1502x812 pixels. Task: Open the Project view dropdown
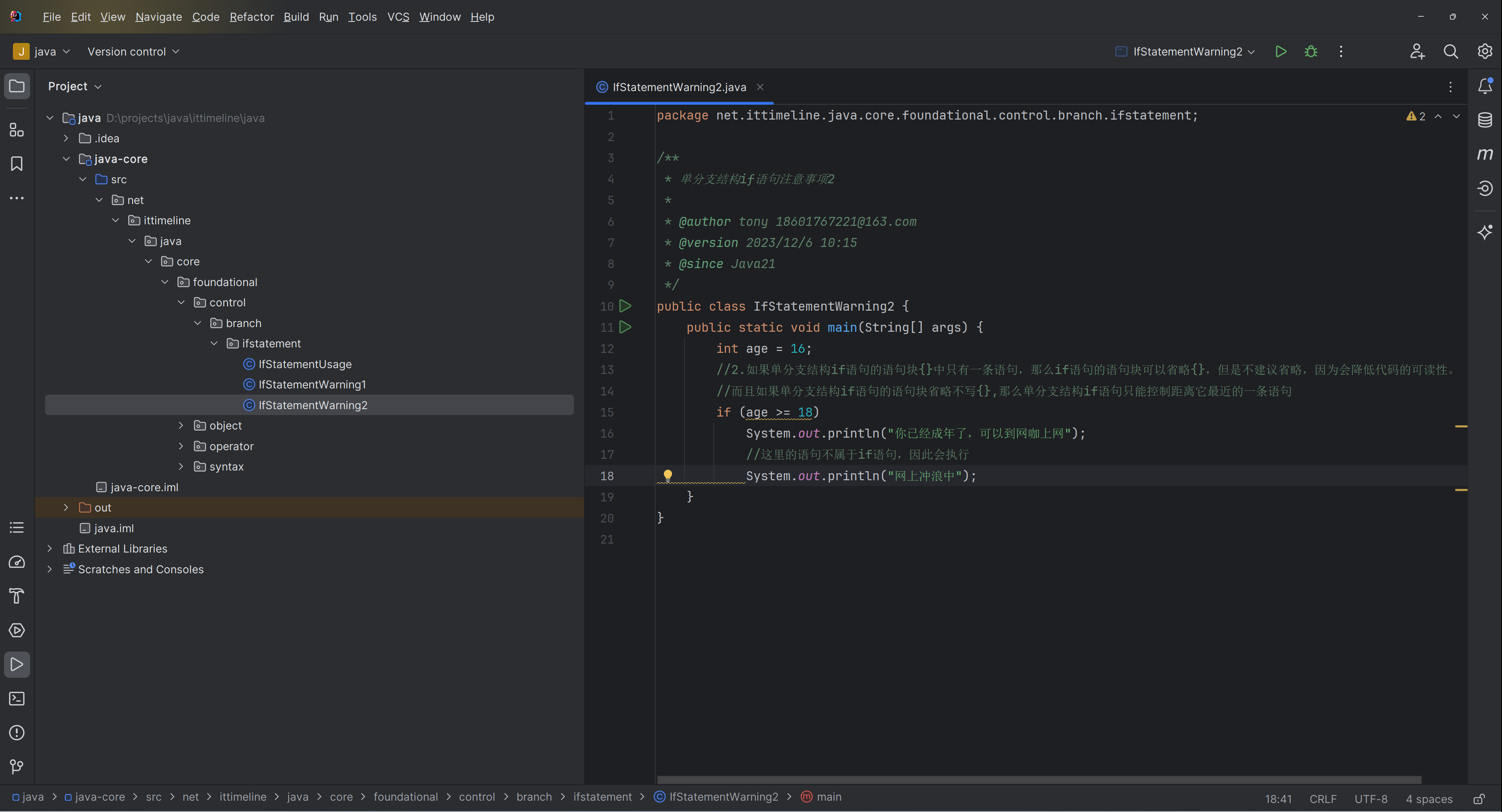click(75, 86)
